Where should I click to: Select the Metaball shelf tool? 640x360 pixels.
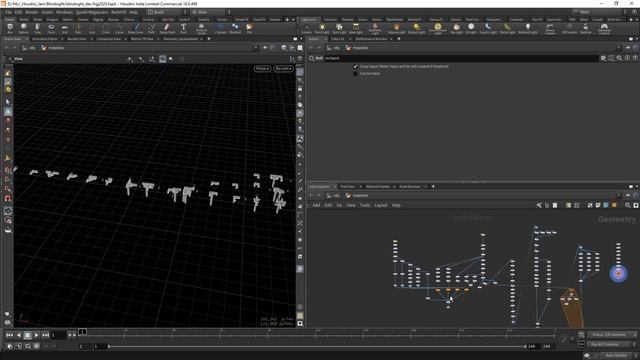[x=235, y=29]
